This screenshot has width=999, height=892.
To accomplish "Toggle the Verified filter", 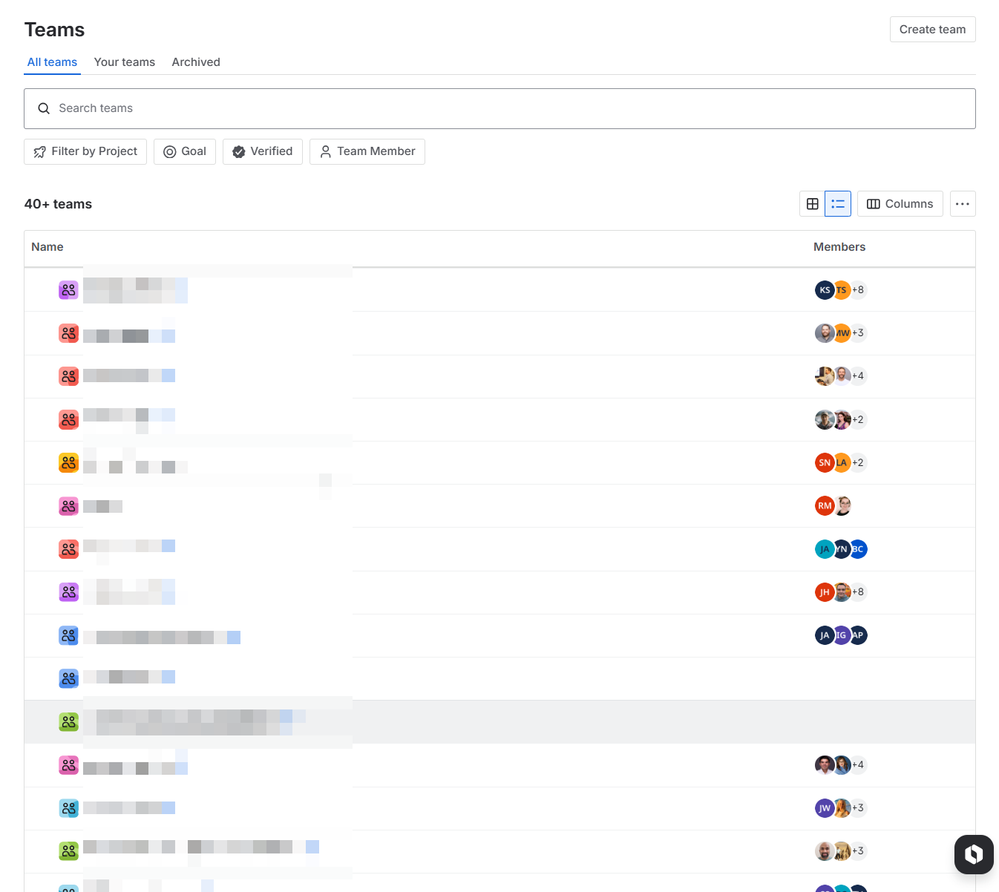I will 262,152.
